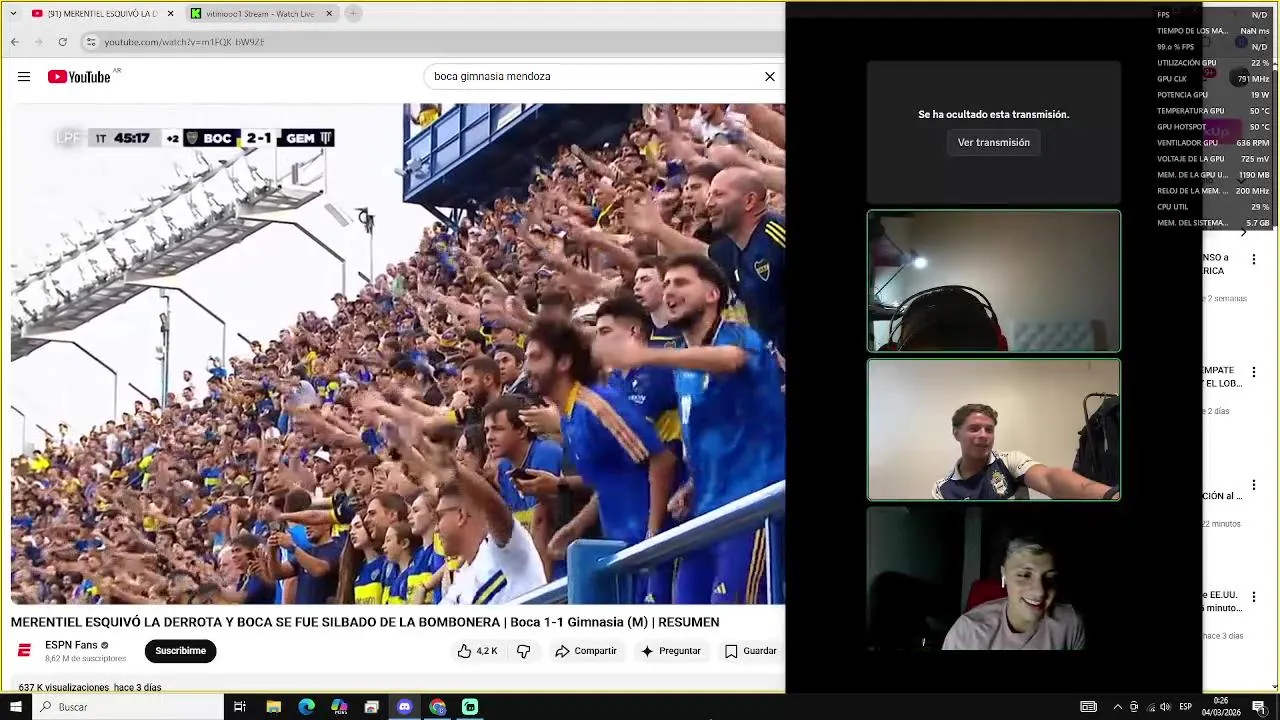Open Discord from the taskbar
Screen dimensions: 1280x720
pos(404,707)
